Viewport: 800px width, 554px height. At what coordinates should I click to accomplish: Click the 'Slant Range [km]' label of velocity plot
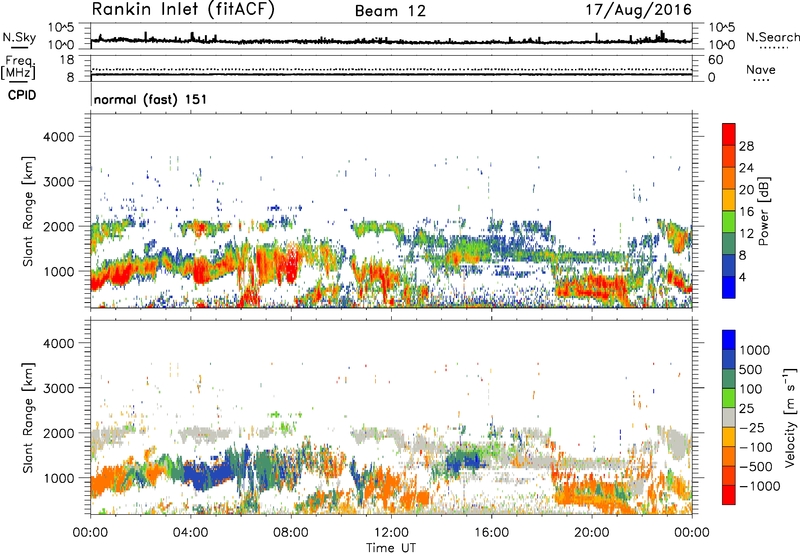tap(28, 417)
